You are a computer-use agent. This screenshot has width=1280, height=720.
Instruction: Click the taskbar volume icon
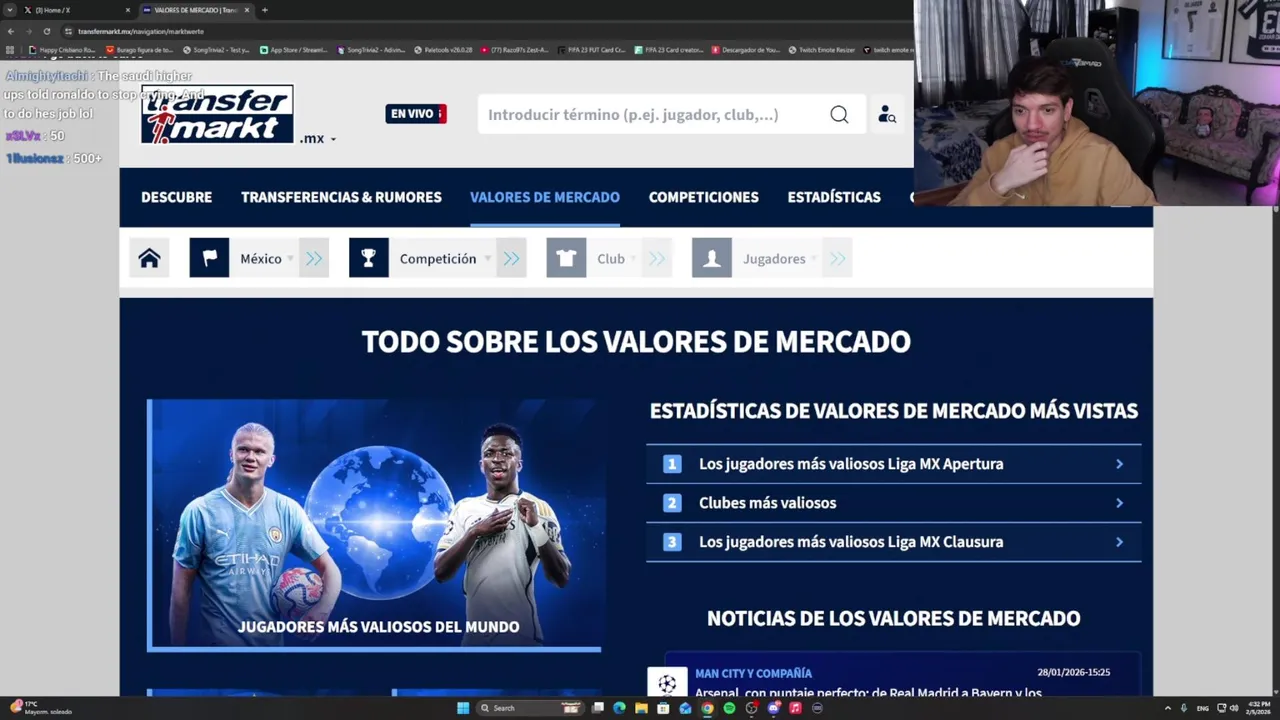1234,708
